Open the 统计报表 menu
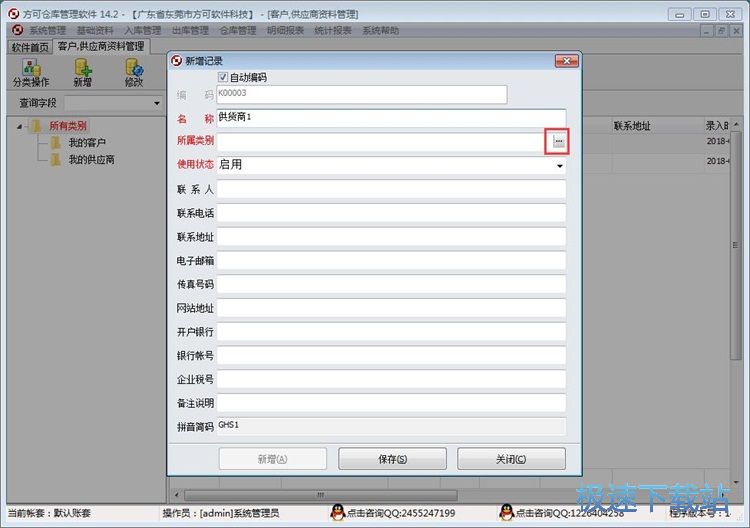This screenshot has width=750, height=528. pos(333,31)
